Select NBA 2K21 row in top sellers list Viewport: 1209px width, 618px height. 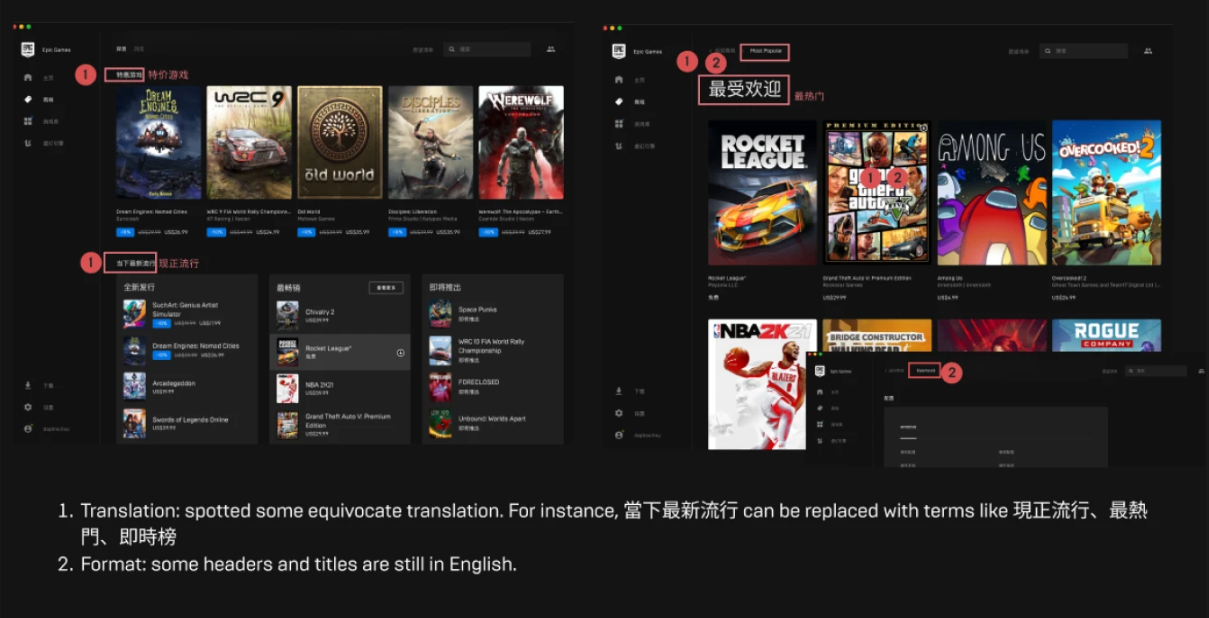pos(341,388)
